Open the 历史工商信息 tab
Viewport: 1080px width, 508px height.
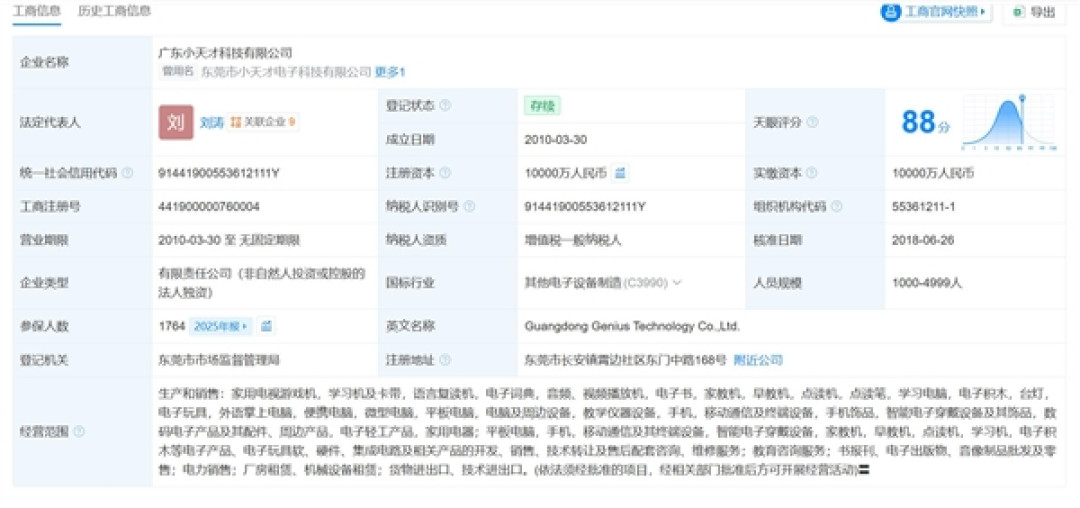pos(114,12)
